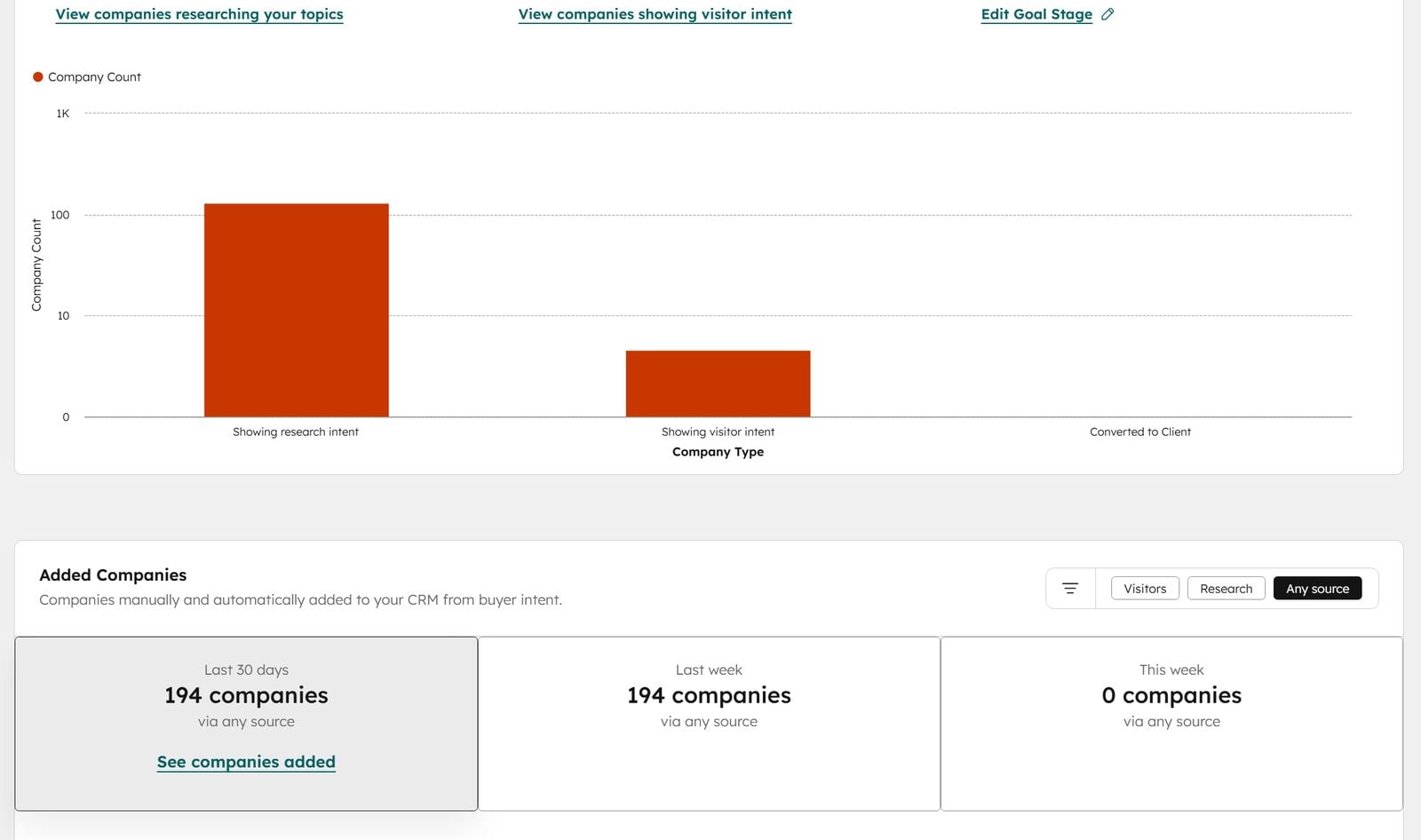Click the Company Type axis title
Screen dimensions: 1421x840
(718, 452)
